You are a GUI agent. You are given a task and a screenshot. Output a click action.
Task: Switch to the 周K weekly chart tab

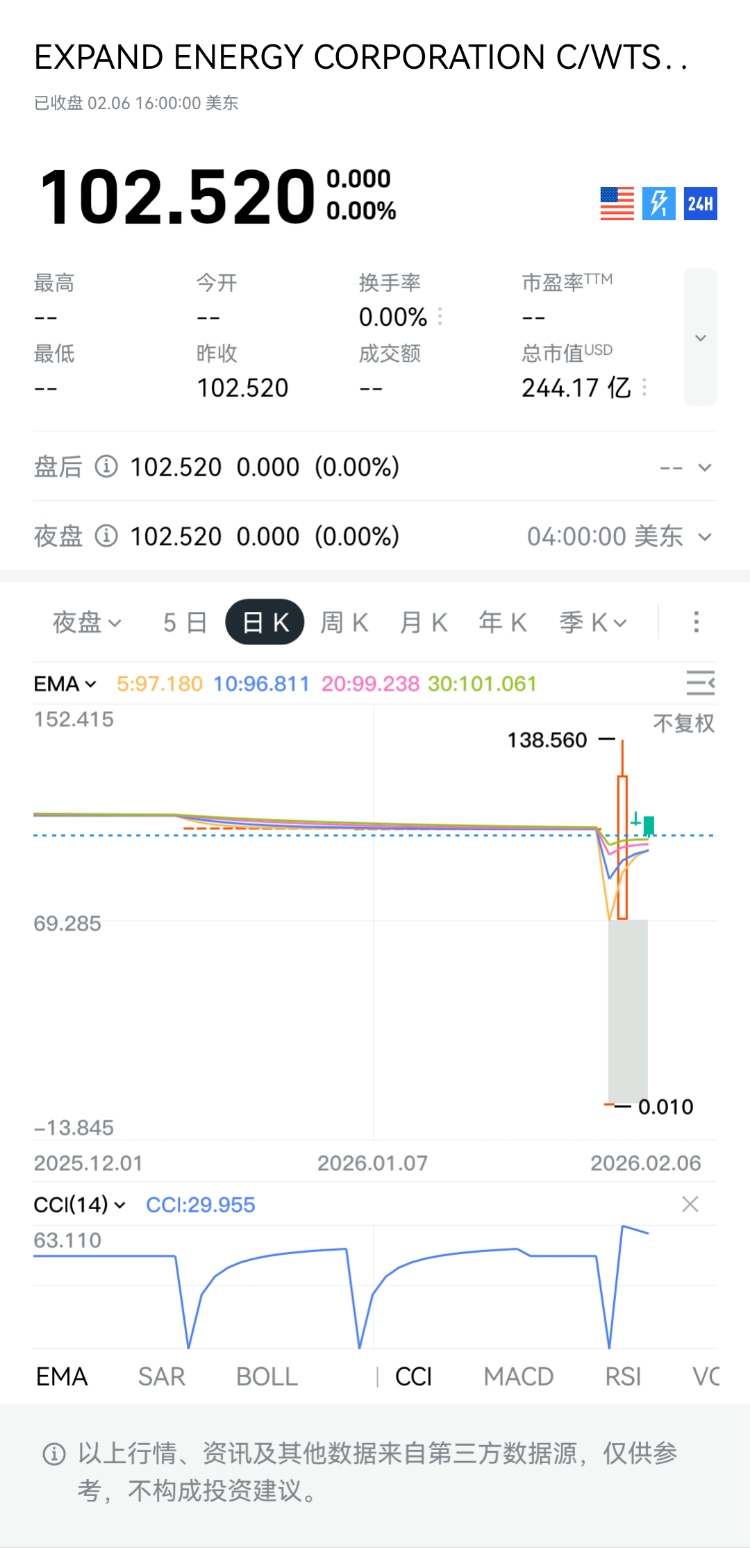(344, 623)
